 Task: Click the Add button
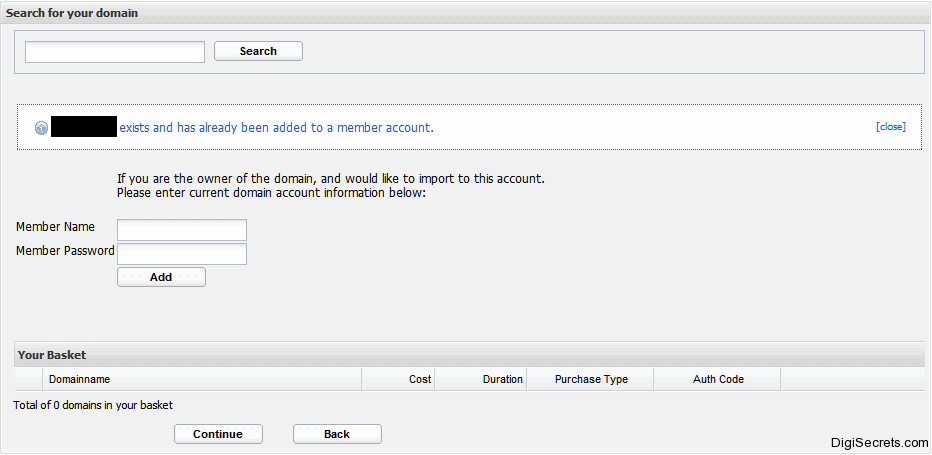161,277
